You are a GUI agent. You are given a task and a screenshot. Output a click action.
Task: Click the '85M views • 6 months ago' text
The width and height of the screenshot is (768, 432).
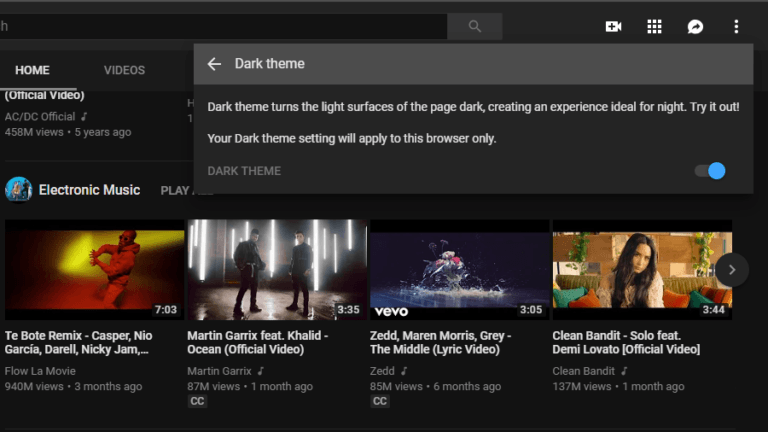pos(435,386)
